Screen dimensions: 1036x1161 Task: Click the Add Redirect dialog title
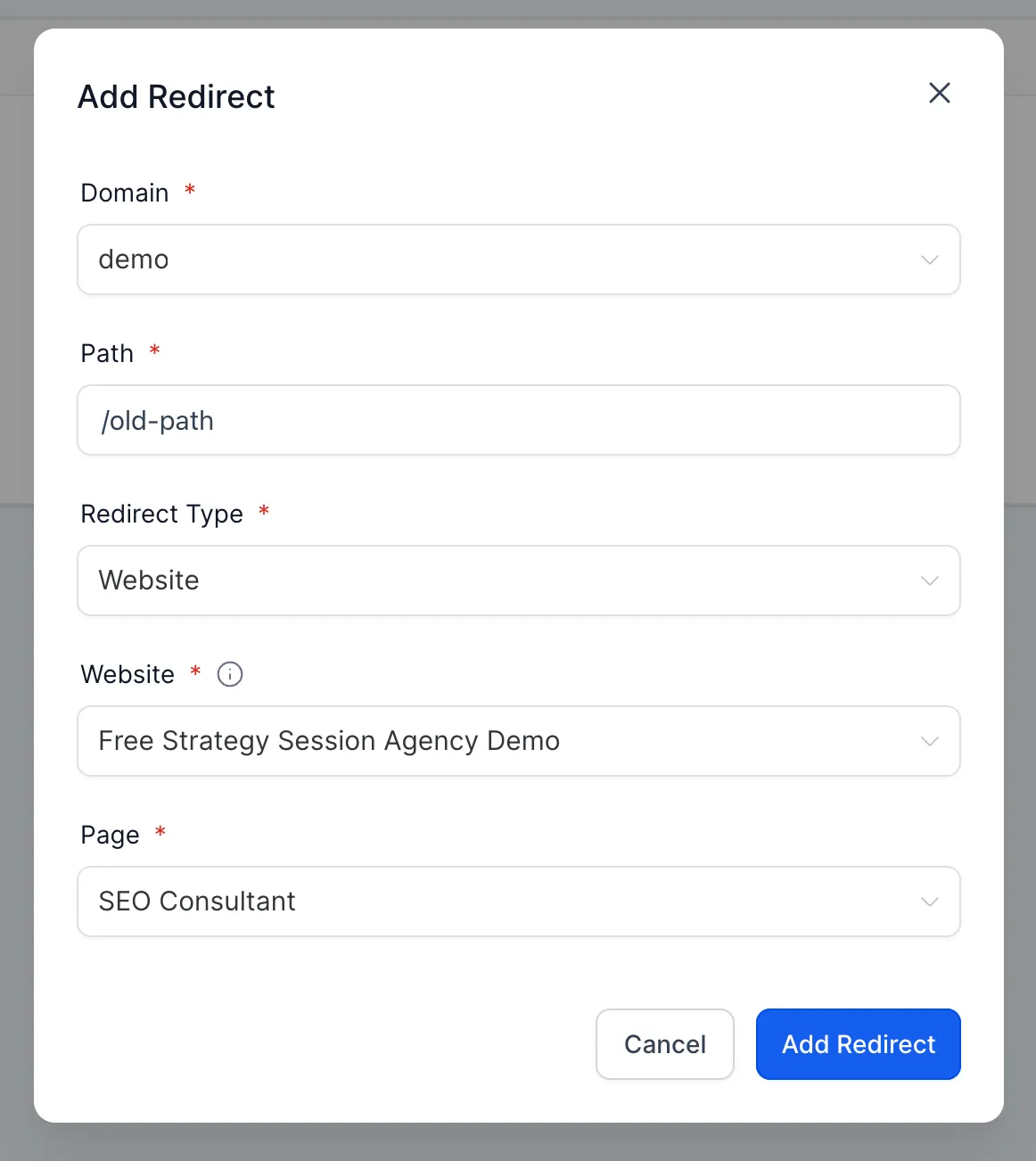point(177,96)
